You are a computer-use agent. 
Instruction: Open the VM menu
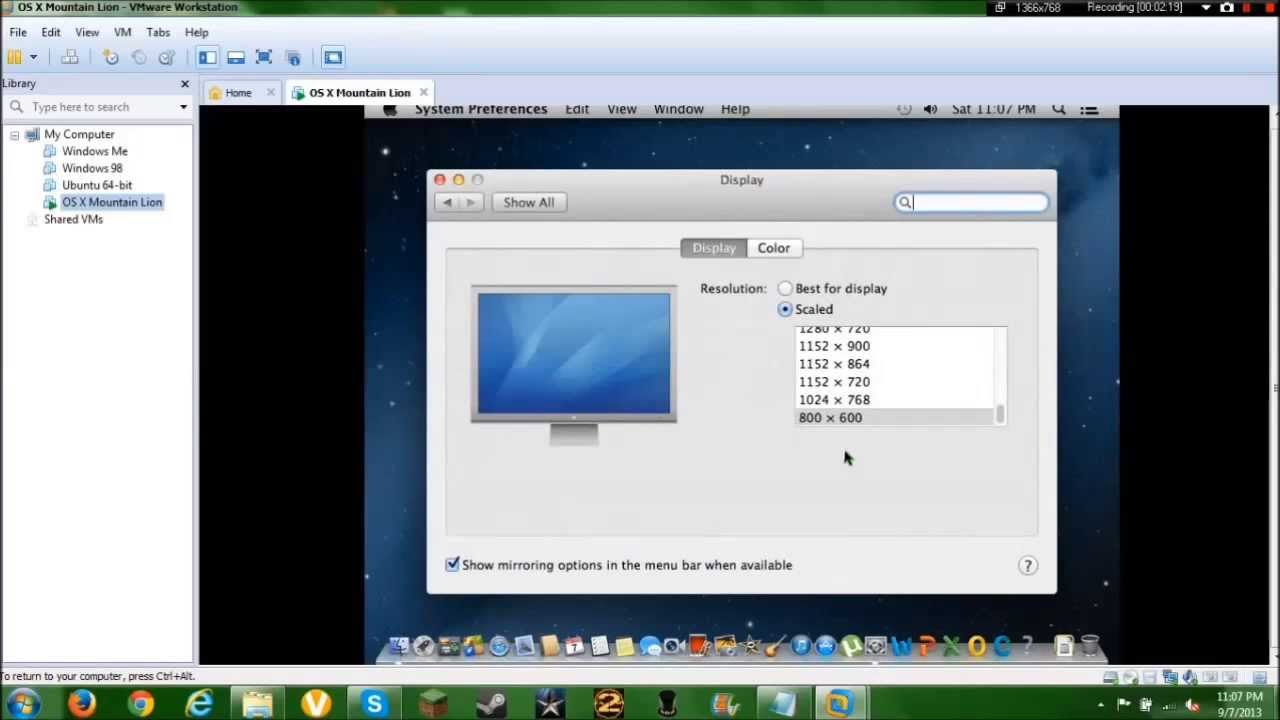coord(122,32)
